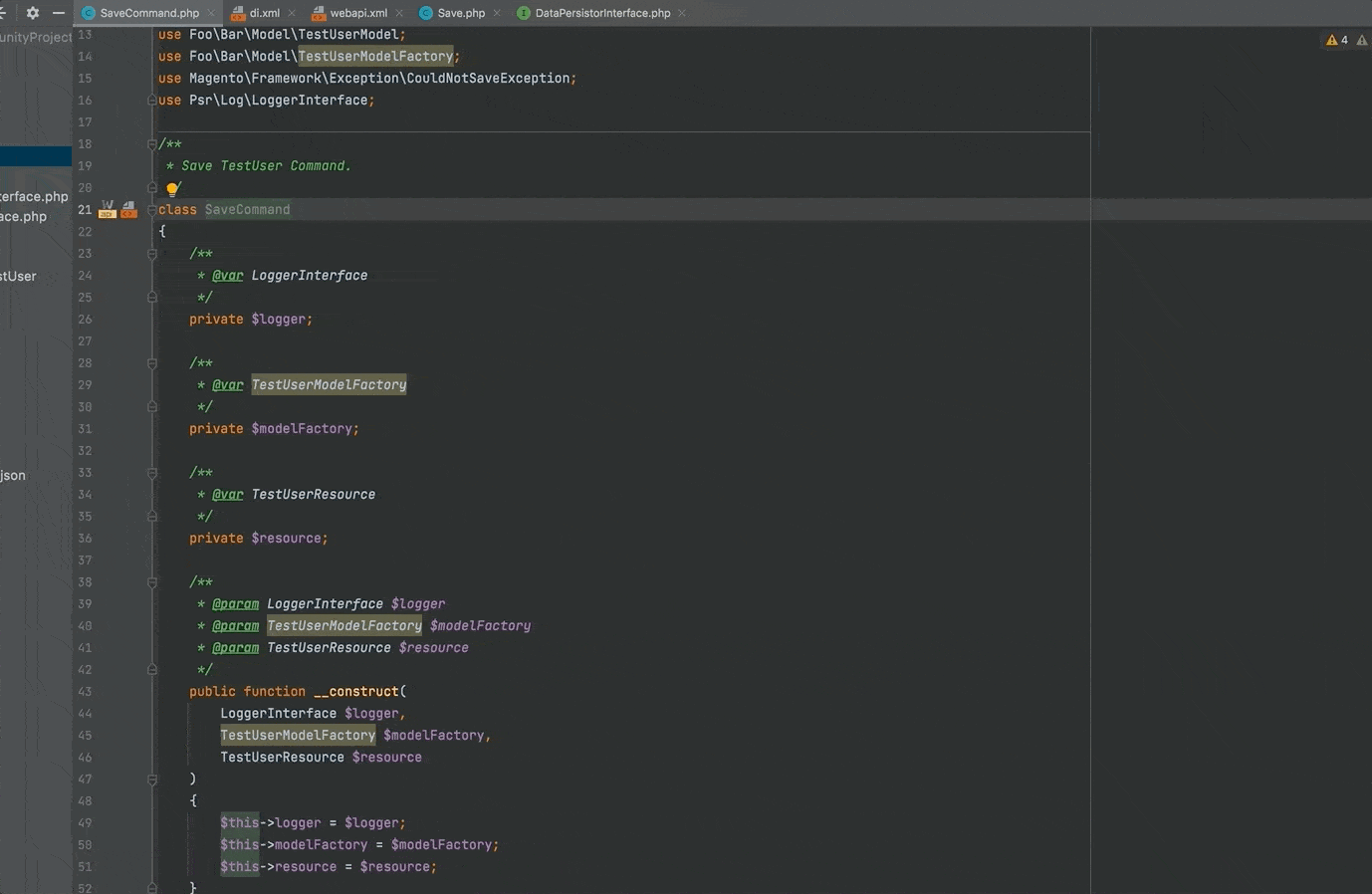Click the SaveCommand class name
Screen dimensions: 1372x894
tap(247, 209)
